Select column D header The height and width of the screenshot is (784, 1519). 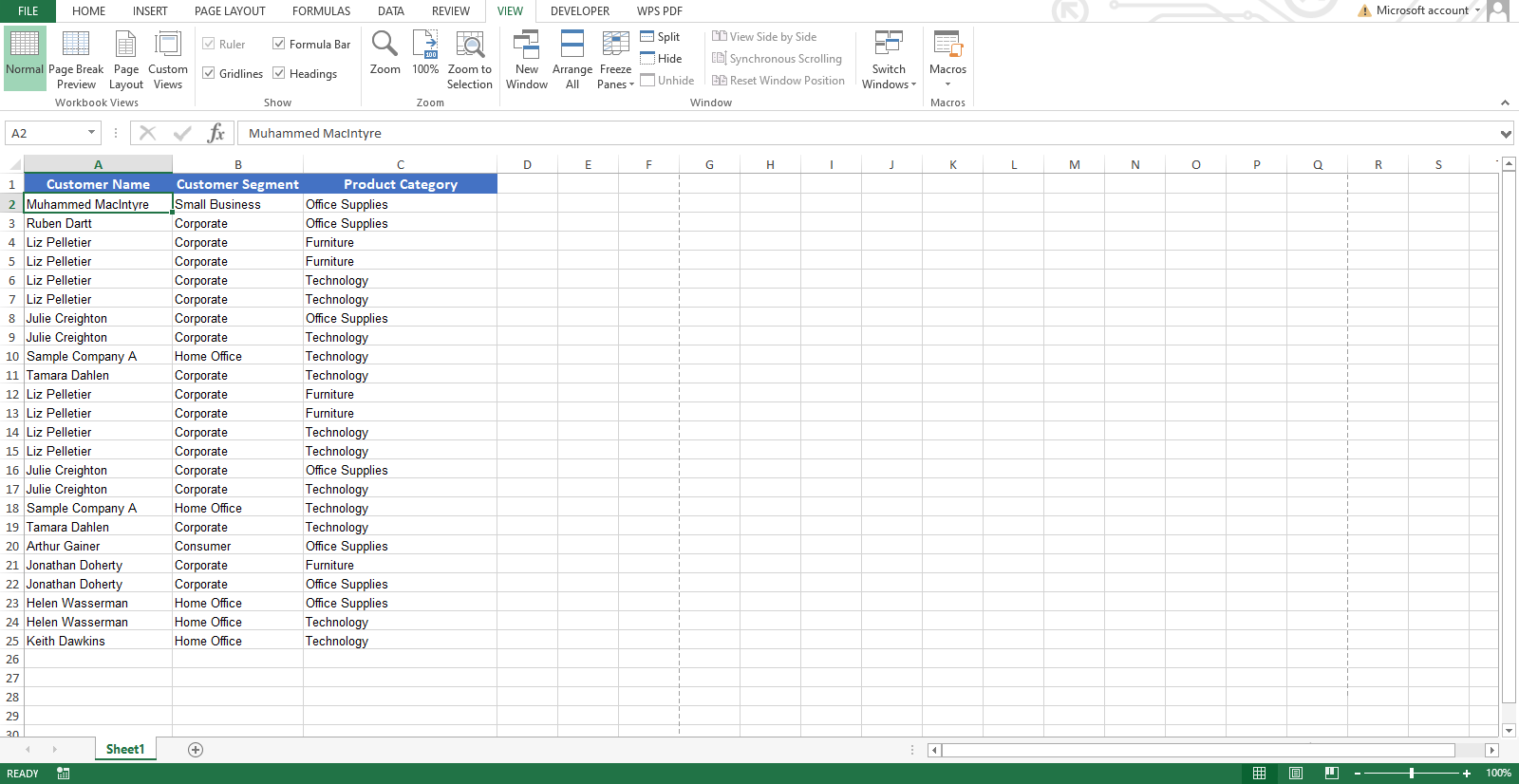pyautogui.click(x=527, y=164)
